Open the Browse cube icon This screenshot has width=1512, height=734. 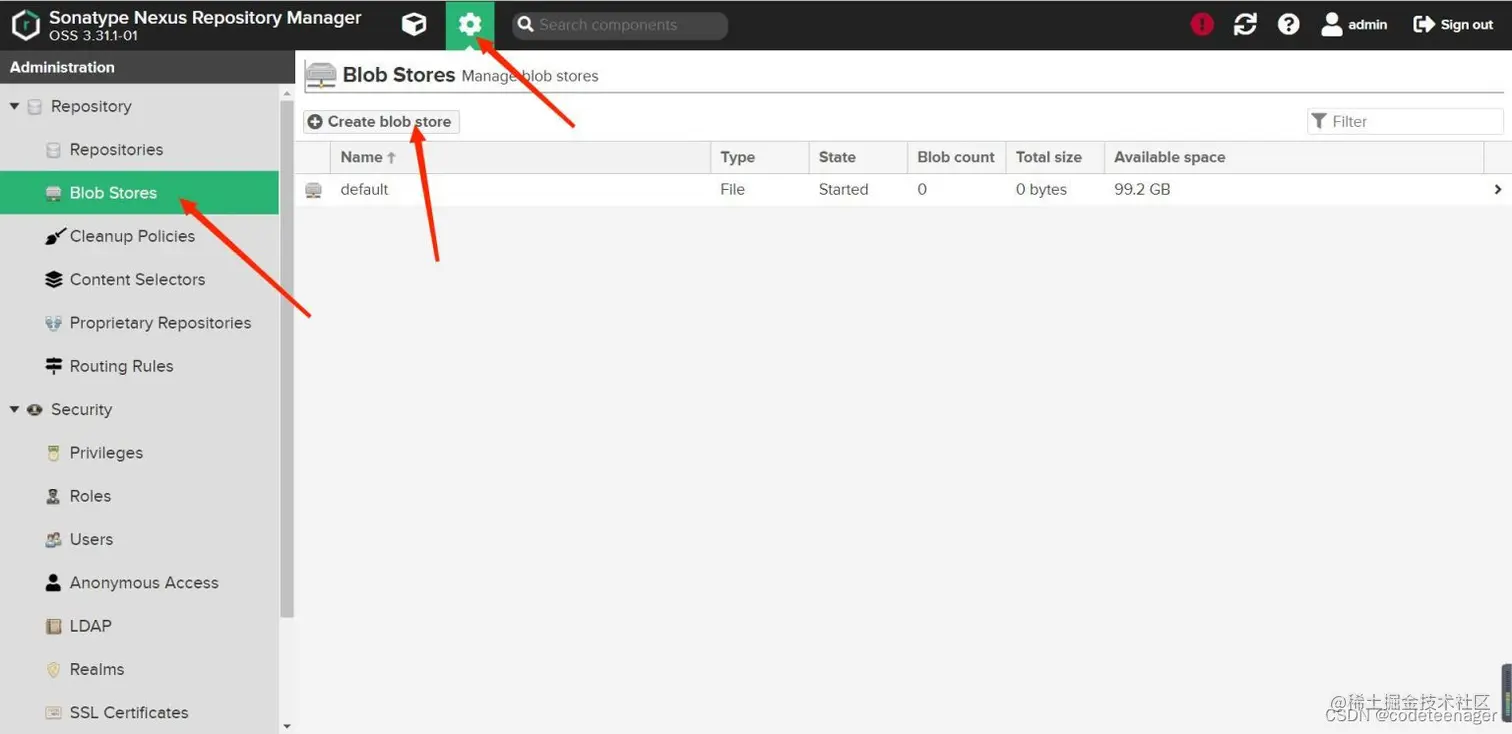click(414, 25)
